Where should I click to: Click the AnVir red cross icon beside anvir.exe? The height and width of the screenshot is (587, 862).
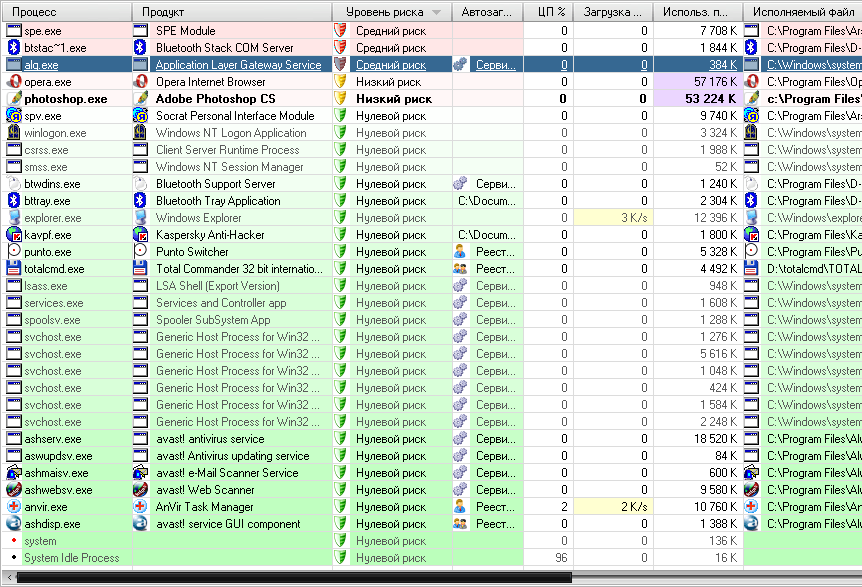[13, 507]
